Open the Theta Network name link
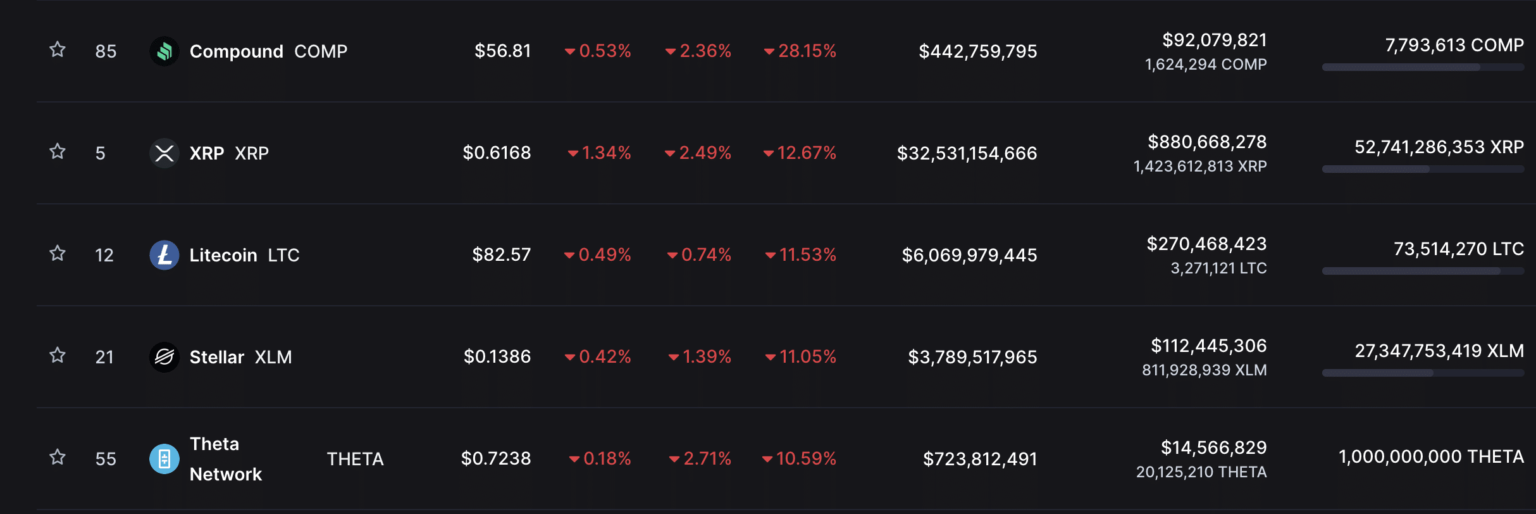The height and width of the screenshot is (514, 1536). pyautogui.click(x=225, y=459)
